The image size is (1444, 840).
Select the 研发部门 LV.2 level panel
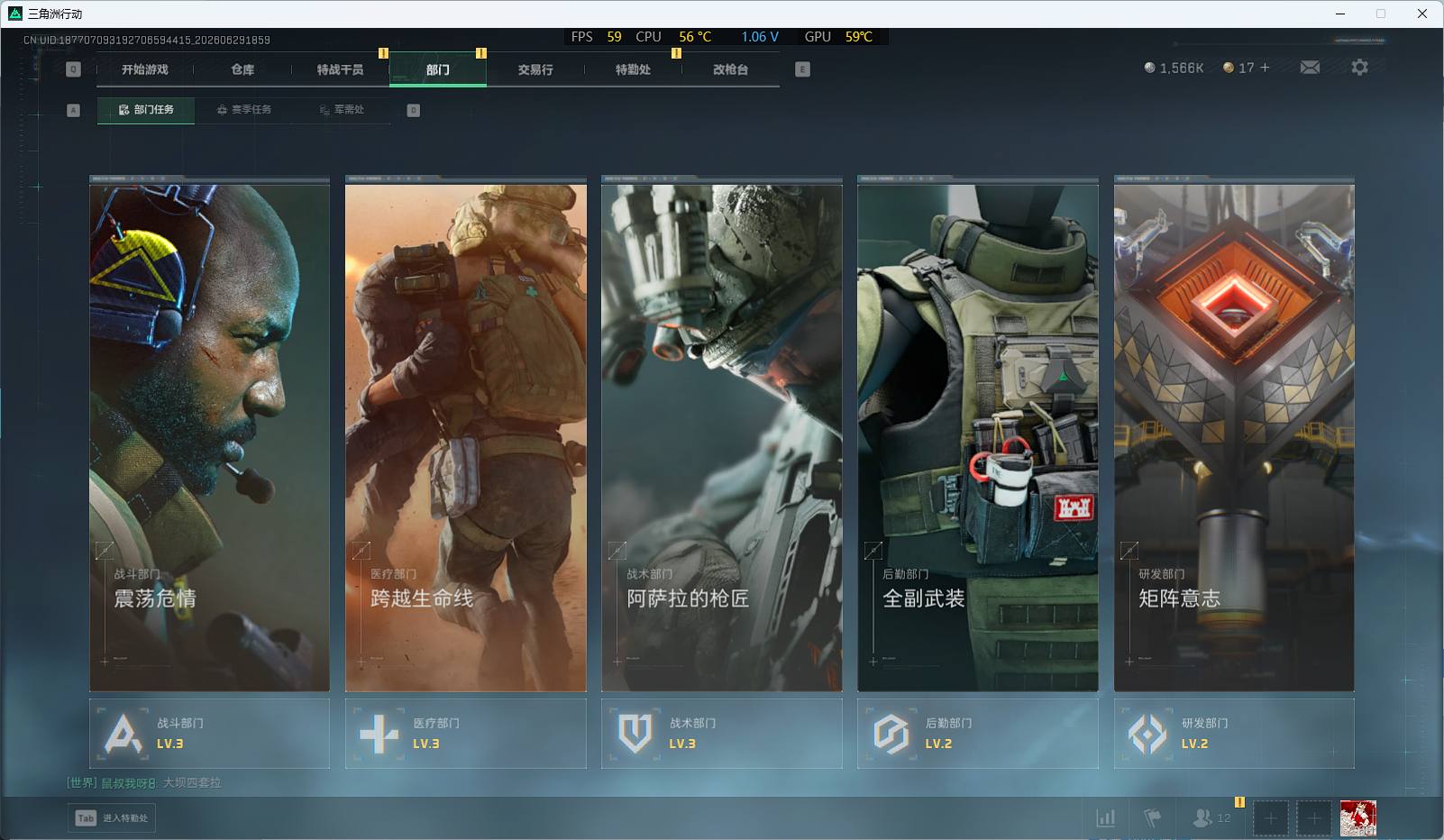1234,734
